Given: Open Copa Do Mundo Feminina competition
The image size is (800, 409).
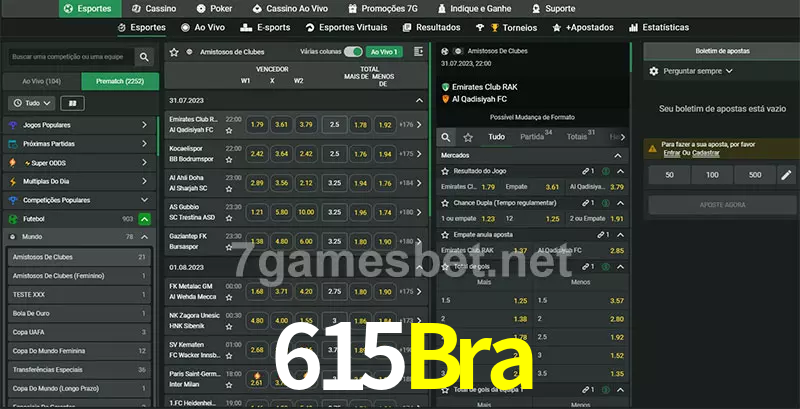Looking at the screenshot, I should click(79, 351).
